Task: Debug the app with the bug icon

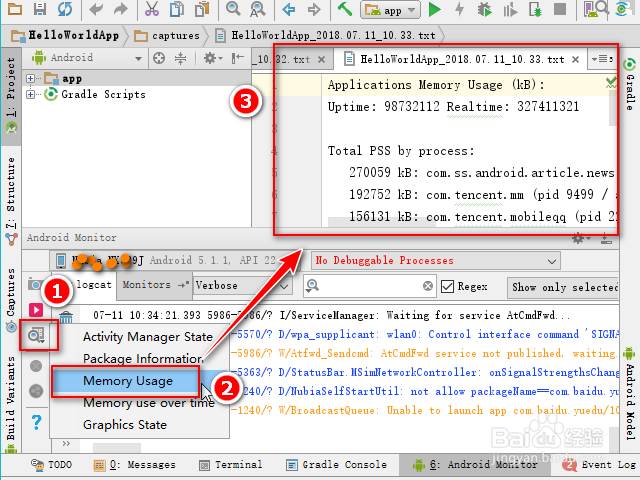Action: pos(484,9)
